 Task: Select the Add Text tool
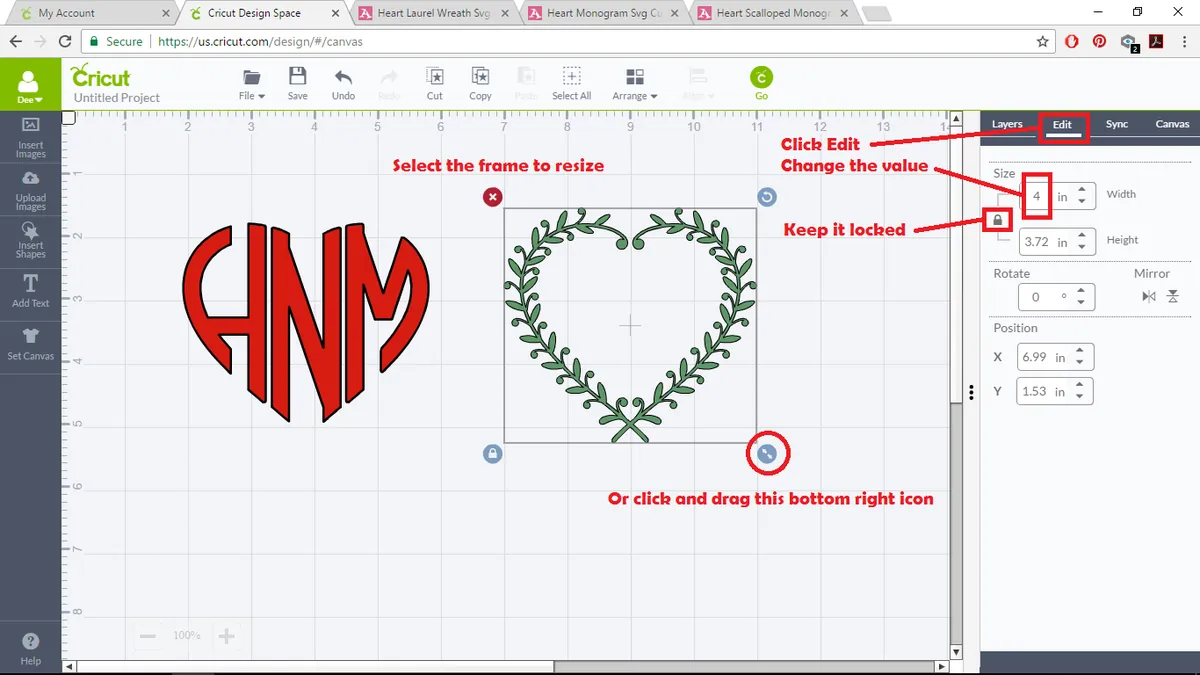[30, 290]
